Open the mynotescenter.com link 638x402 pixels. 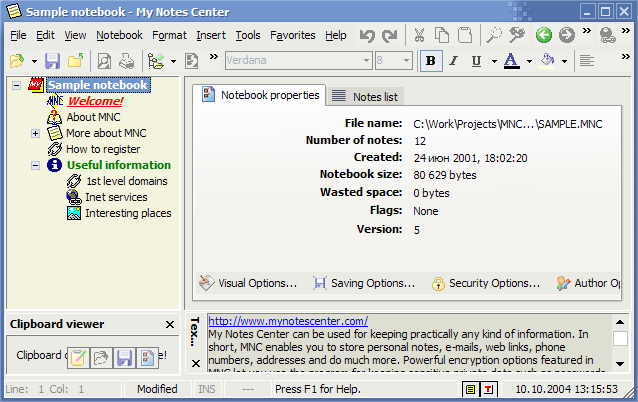coord(288,321)
